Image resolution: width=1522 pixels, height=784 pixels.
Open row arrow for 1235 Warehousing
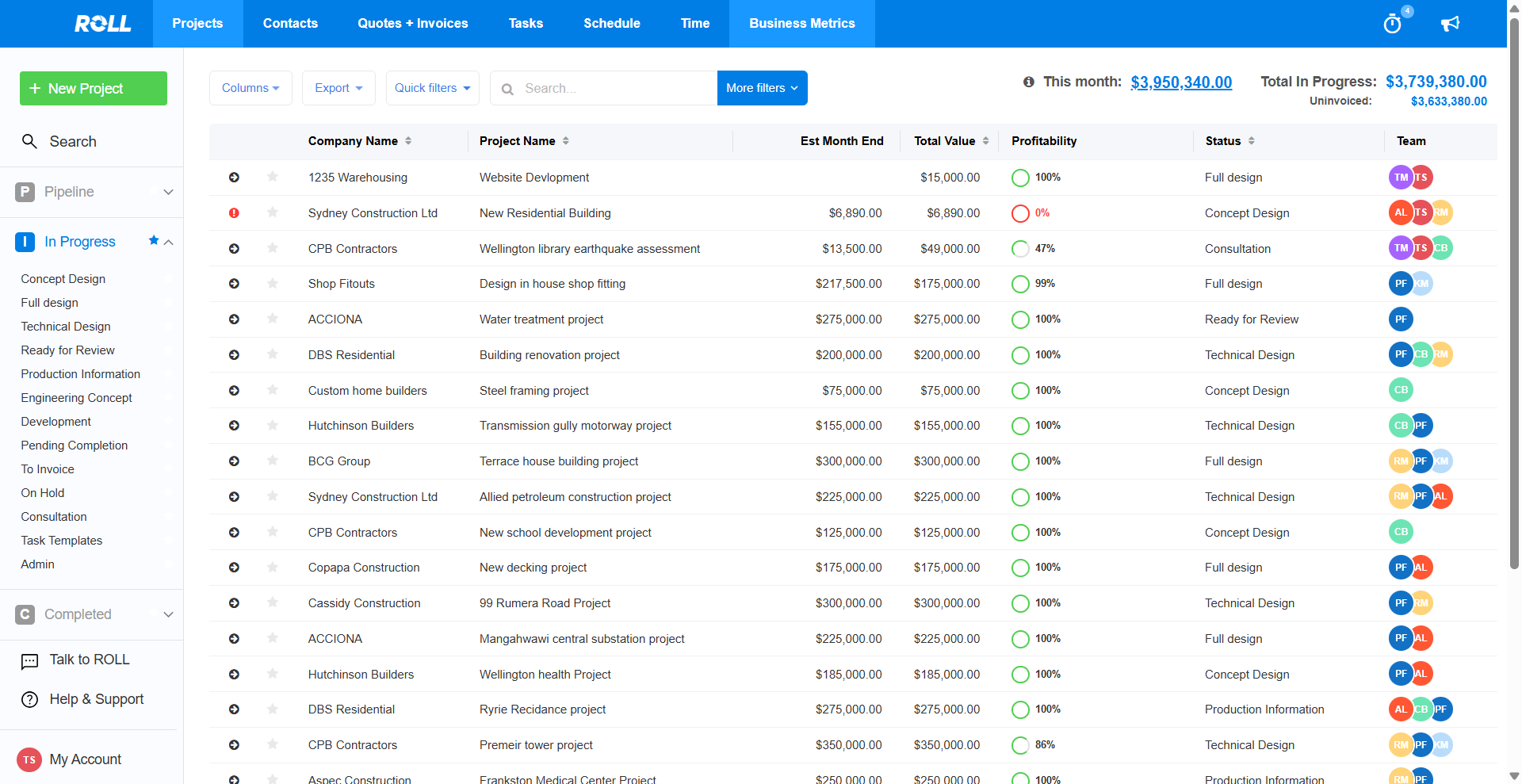234,178
